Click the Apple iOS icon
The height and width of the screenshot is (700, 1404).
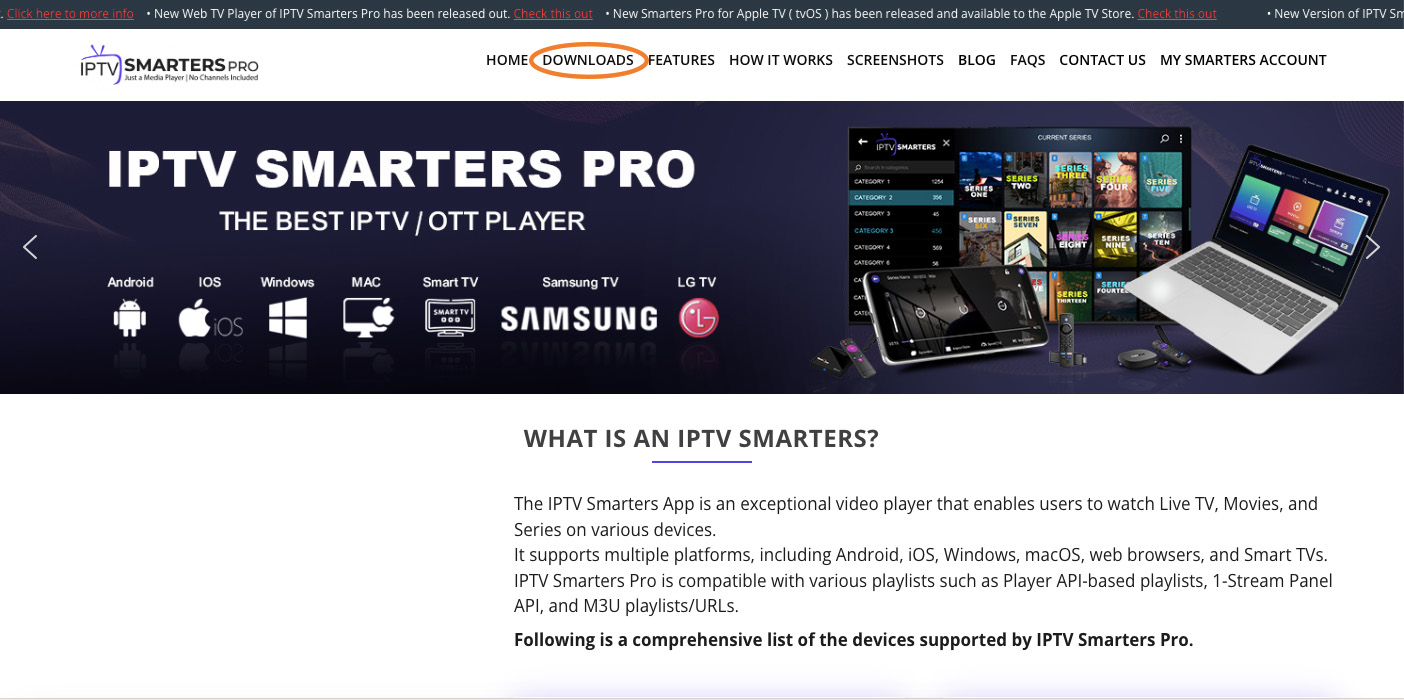tap(210, 319)
